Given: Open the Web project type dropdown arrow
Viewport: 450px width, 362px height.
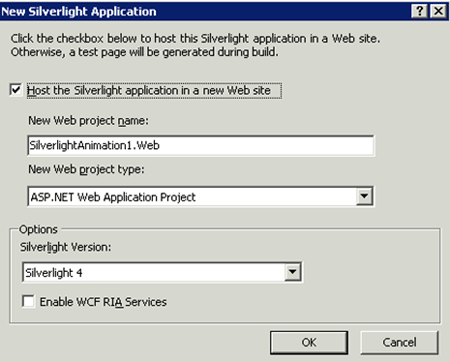Looking at the screenshot, I should pyautogui.click(x=364, y=196).
